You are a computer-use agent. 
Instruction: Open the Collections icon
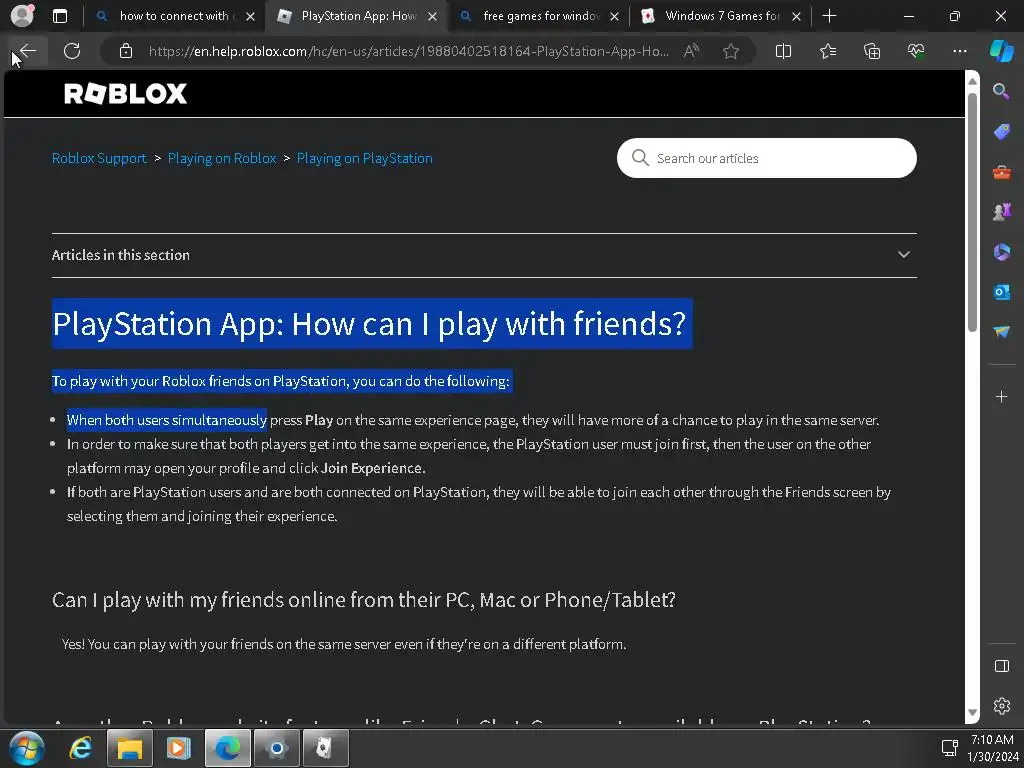coord(872,51)
